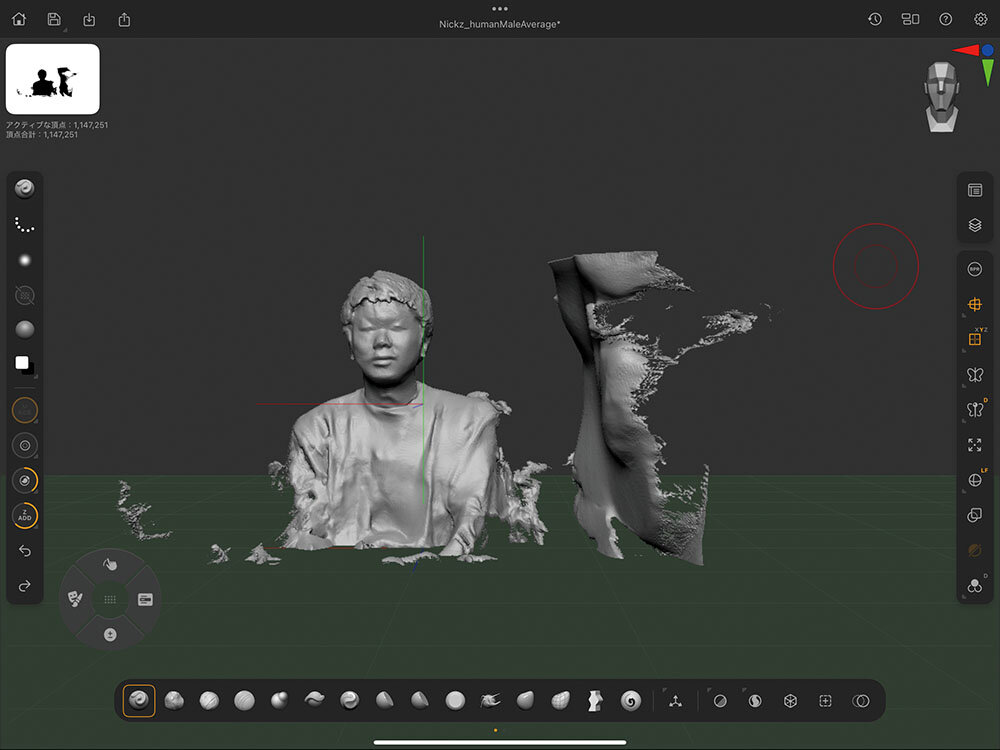The image size is (1000, 750).
Task: Open the stroke type dotted-curve picker
Action: (25, 225)
